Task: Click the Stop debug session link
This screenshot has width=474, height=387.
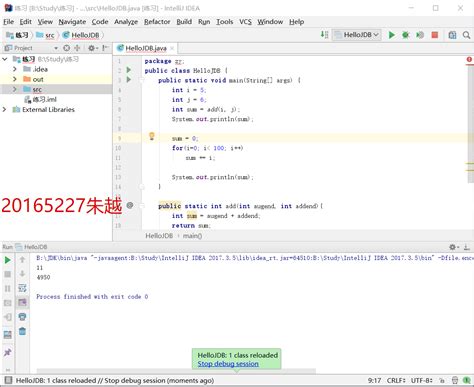Action: (228, 364)
